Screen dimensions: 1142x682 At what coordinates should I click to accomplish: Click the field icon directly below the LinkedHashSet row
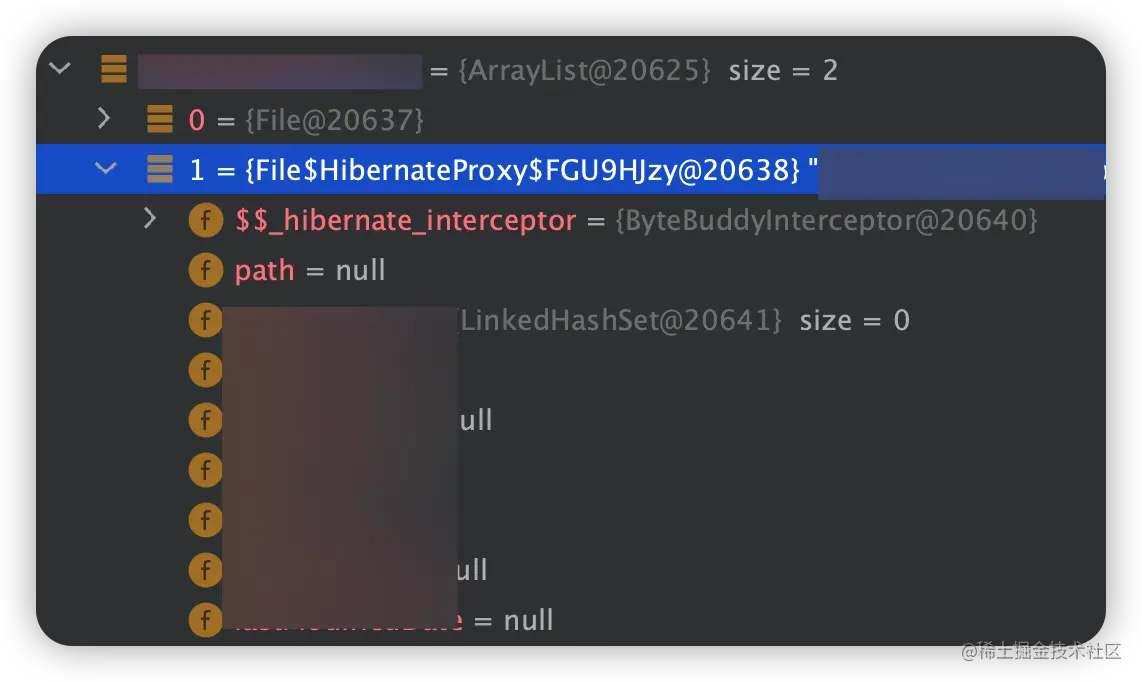pyautogui.click(x=205, y=369)
